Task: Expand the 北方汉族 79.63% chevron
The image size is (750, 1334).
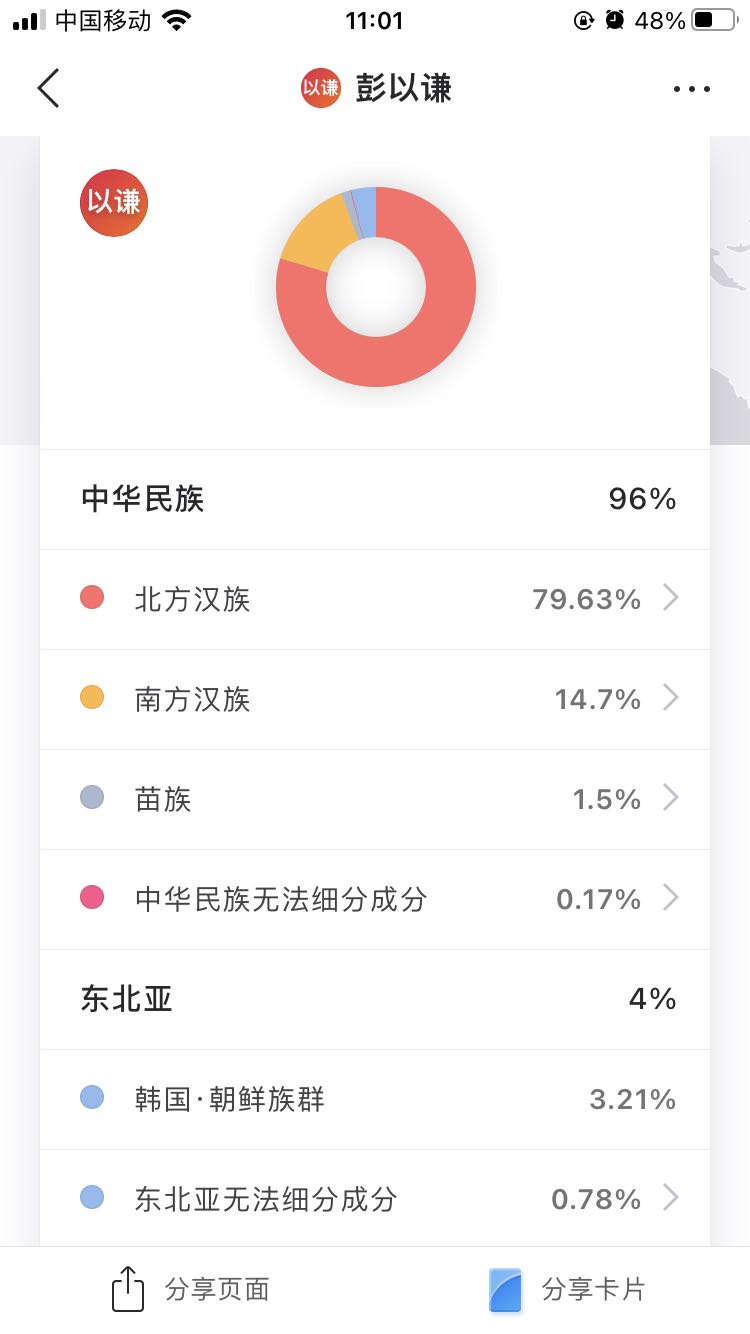Action: pyautogui.click(x=671, y=598)
